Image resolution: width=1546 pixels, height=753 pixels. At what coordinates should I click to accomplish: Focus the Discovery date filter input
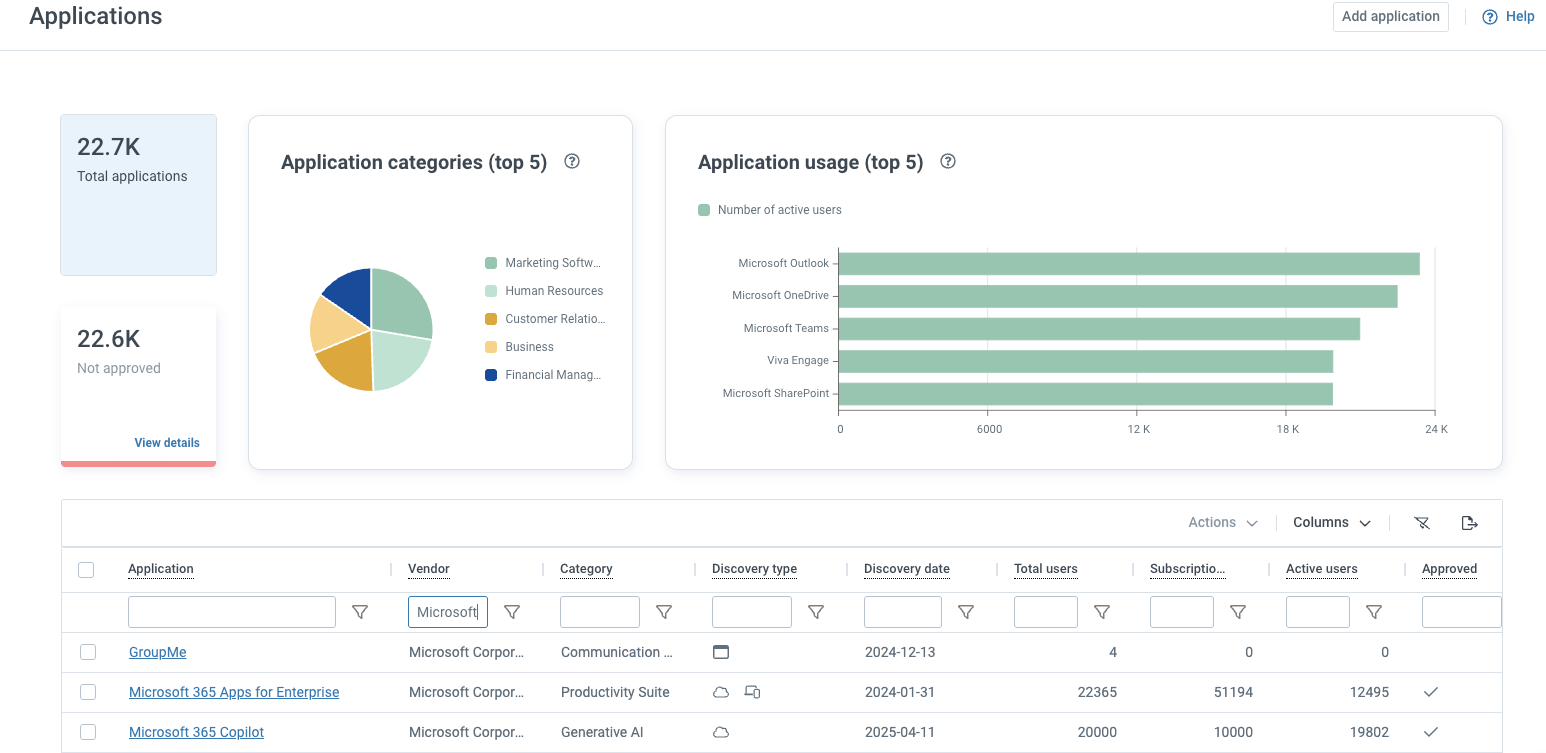click(903, 612)
